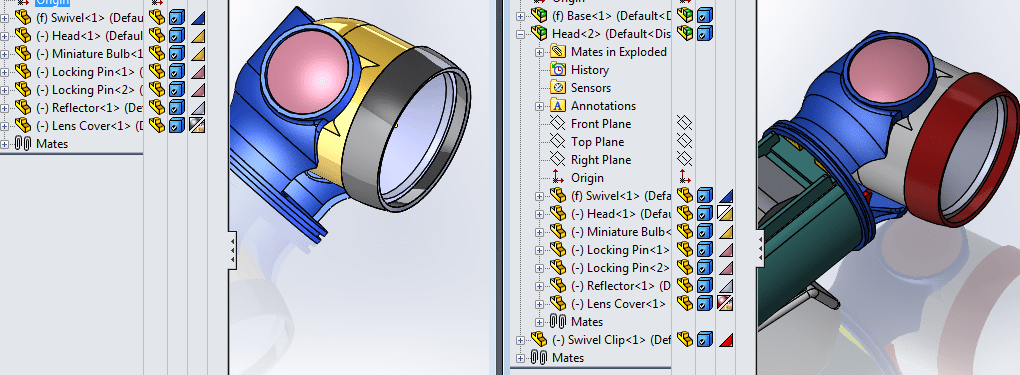Select Right Plane in feature tree

click(601, 160)
